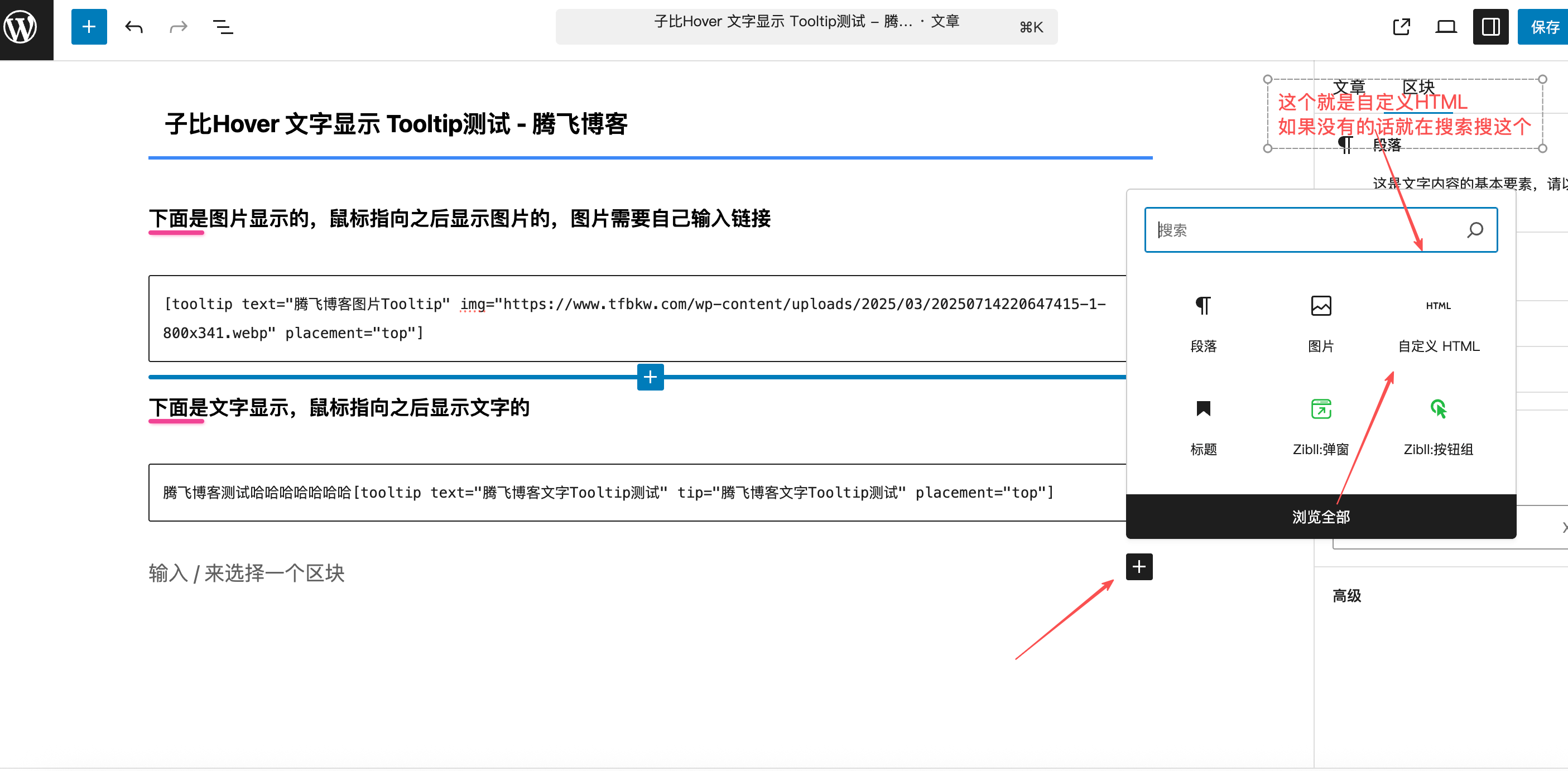Screen dimensions: 1568x771
Task: Choose the Zibll:按钮组 block
Action: [1439, 426]
